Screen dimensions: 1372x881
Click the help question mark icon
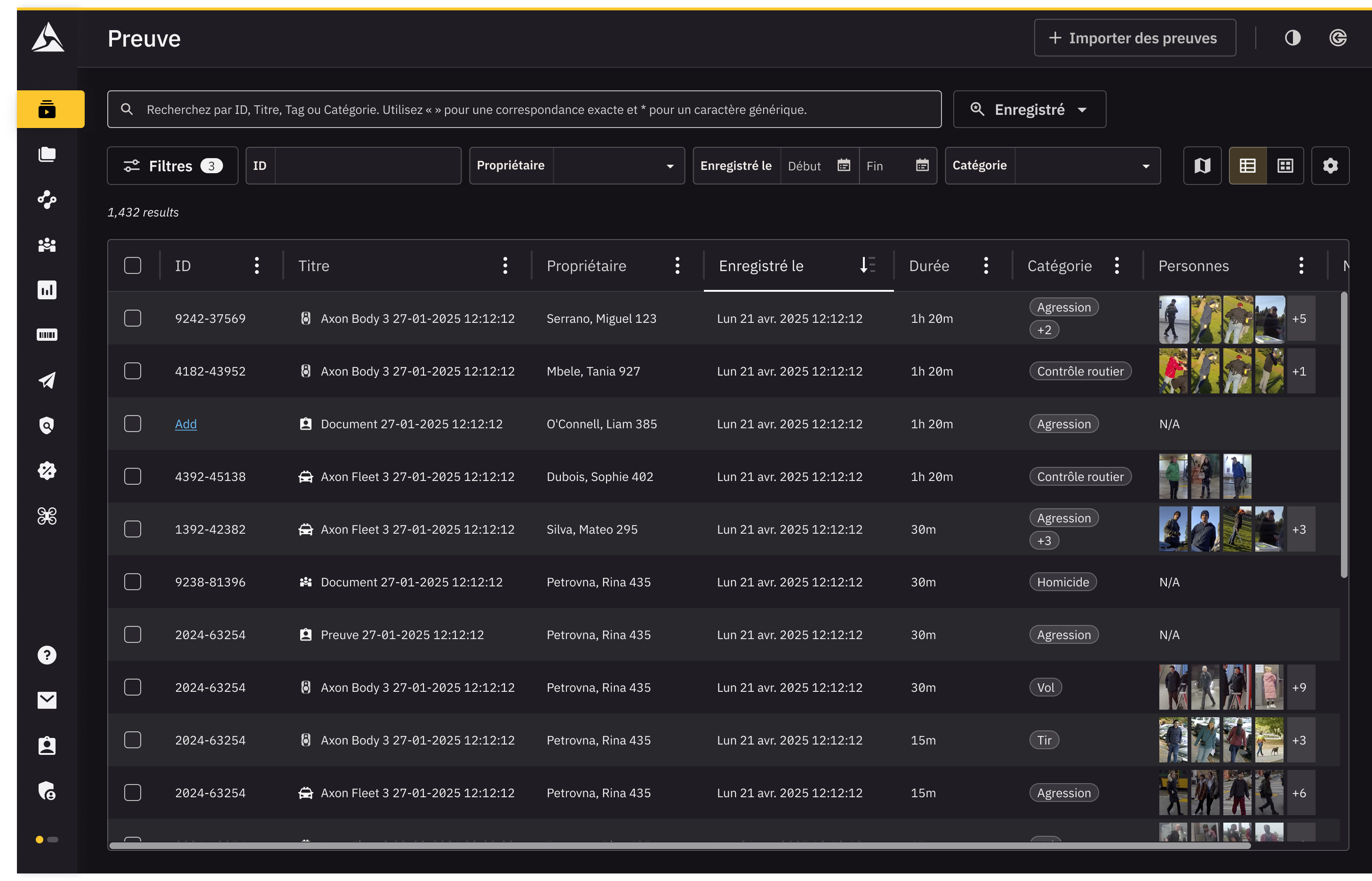(x=47, y=655)
